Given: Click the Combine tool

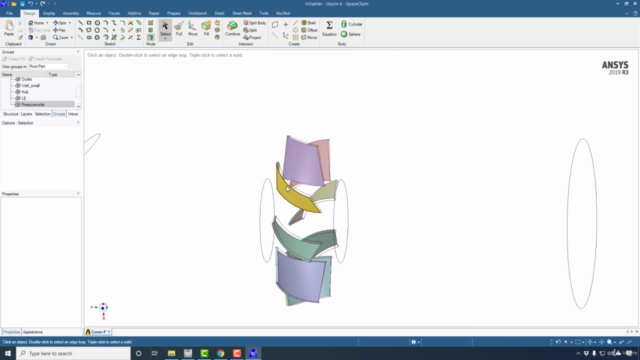Looking at the screenshot, I should (x=232, y=28).
